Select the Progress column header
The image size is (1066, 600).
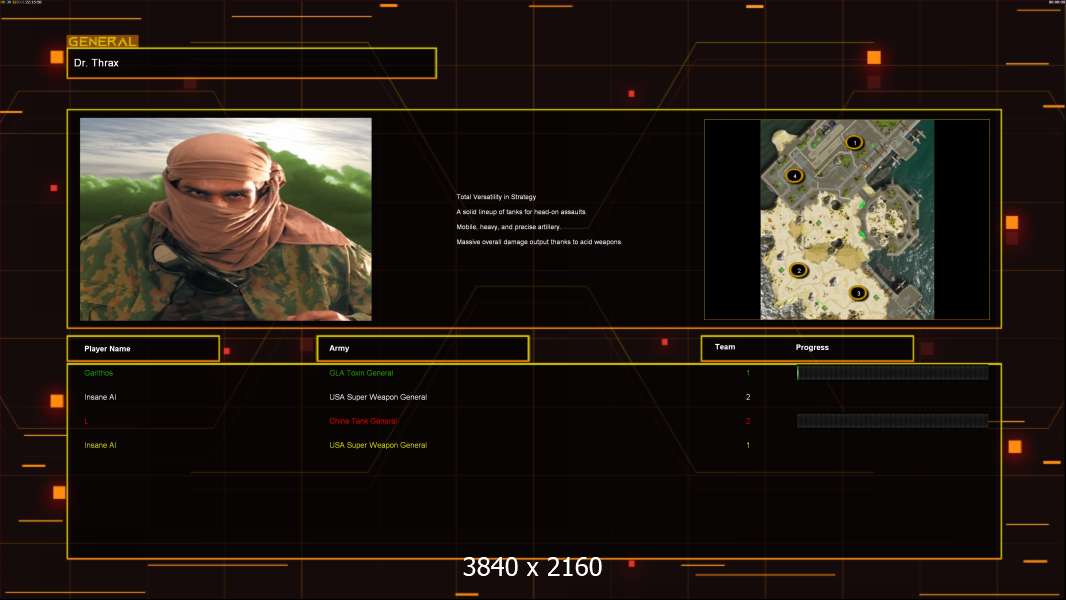point(812,347)
